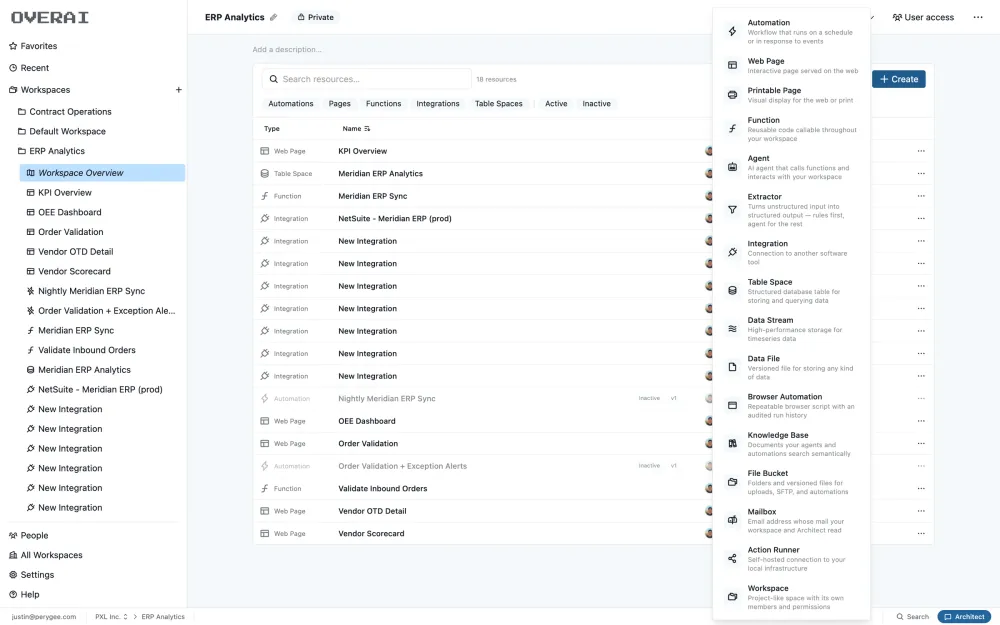Click the pencil icon next to ERP Analytics title
1000x625 pixels.
pos(274,17)
